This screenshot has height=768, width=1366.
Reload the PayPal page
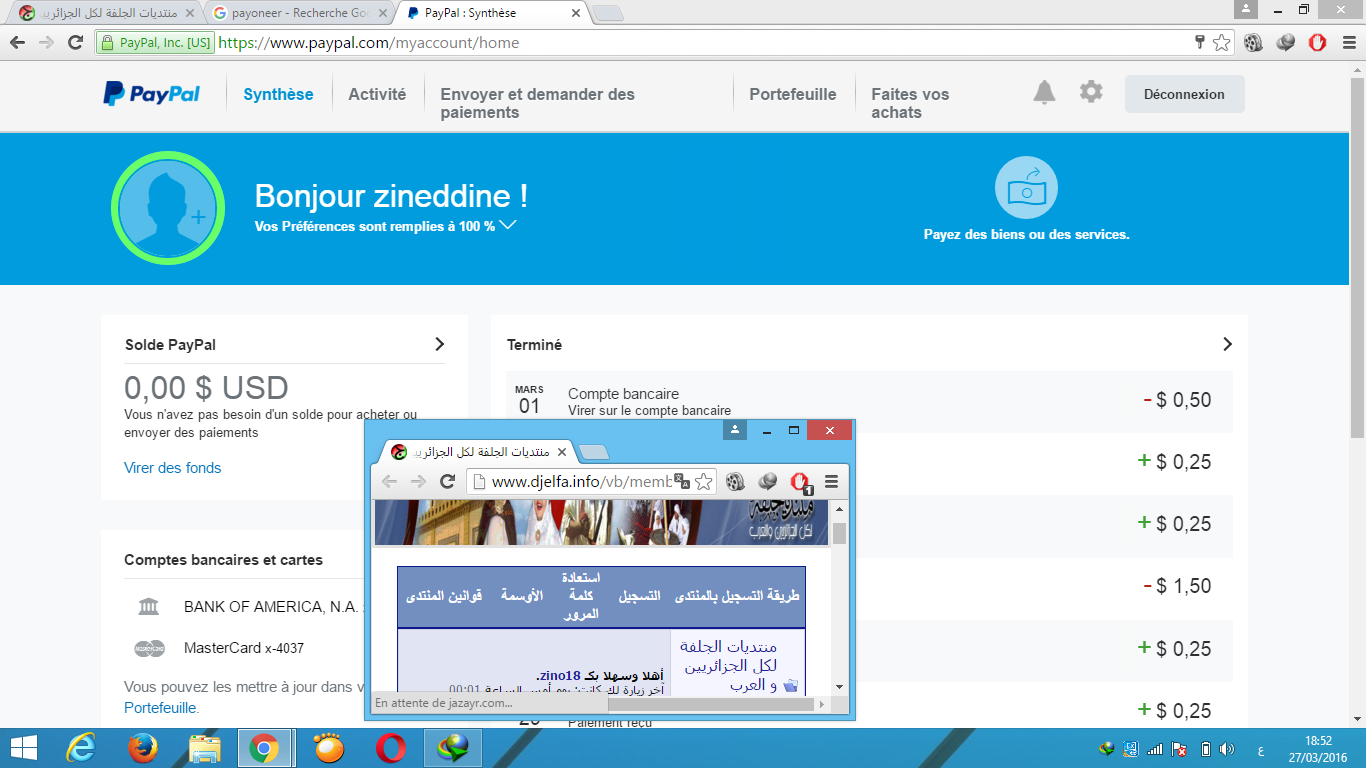click(75, 42)
